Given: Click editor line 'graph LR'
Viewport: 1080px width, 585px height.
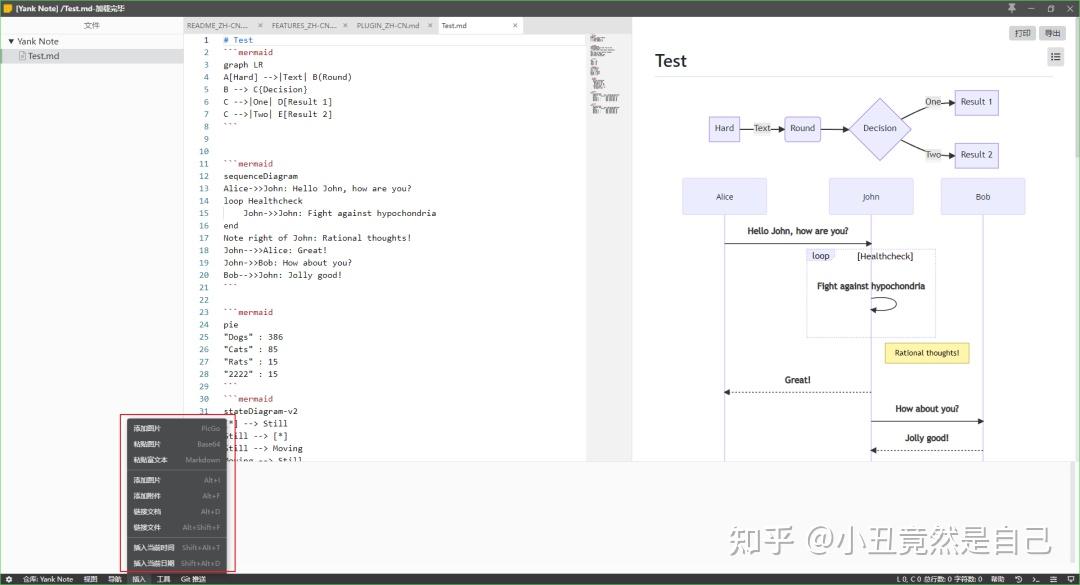Looking at the screenshot, I should tap(243, 65).
